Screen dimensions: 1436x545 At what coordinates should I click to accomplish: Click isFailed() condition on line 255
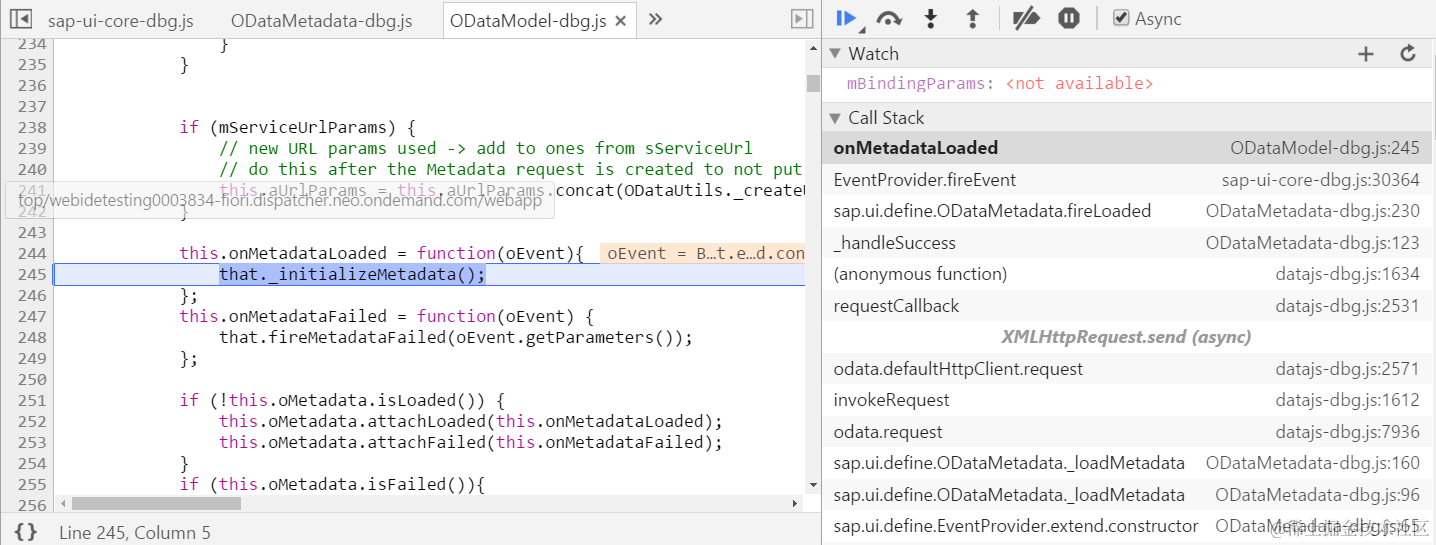point(332,484)
